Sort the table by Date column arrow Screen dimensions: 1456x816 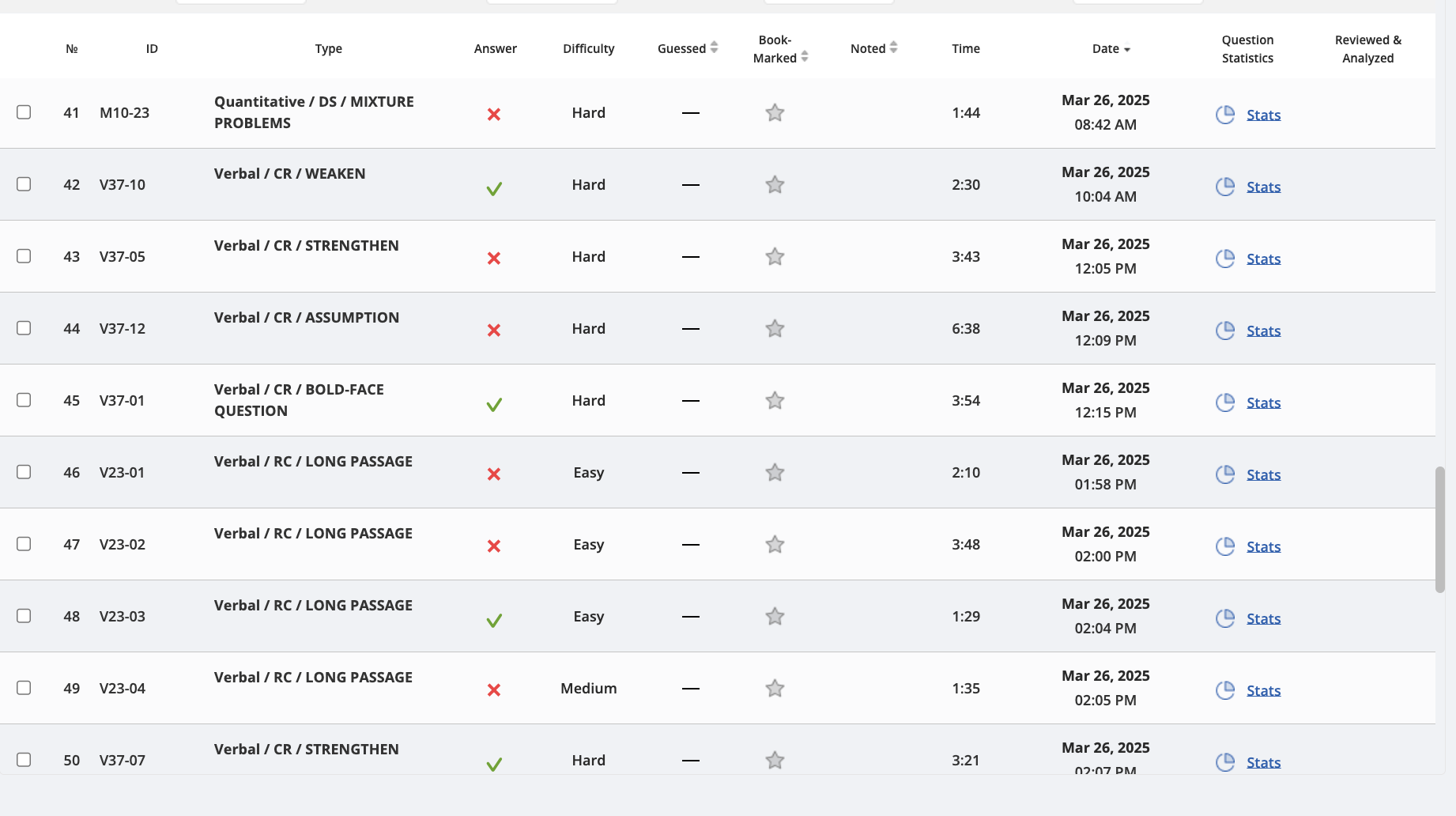point(1127,50)
